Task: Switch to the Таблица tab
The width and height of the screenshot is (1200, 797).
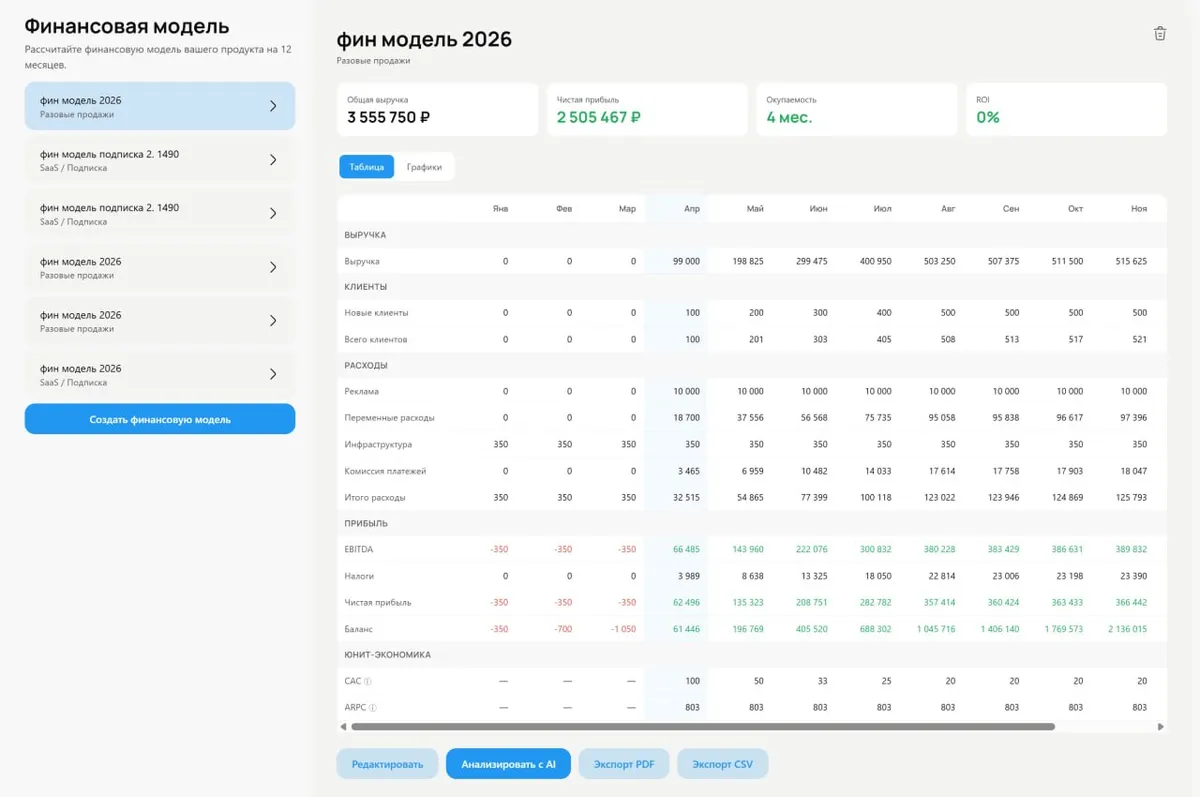Action: coord(367,167)
